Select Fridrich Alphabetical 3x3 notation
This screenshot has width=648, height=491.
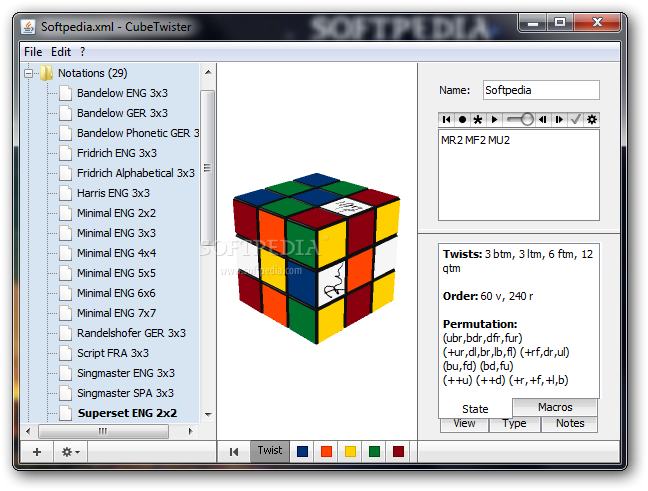(x=136, y=173)
